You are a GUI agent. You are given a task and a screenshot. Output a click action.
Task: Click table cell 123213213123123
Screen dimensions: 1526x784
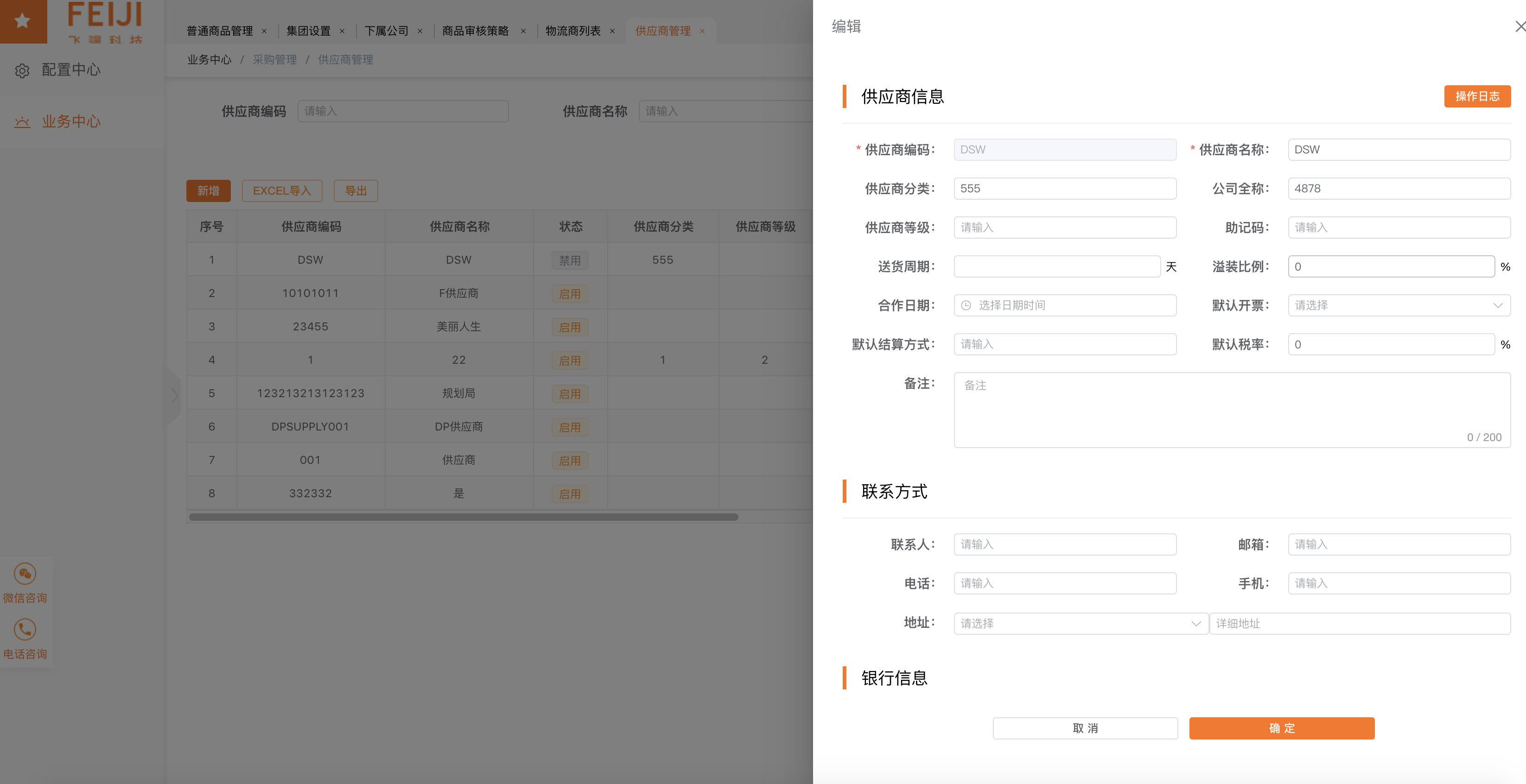tap(311, 393)
